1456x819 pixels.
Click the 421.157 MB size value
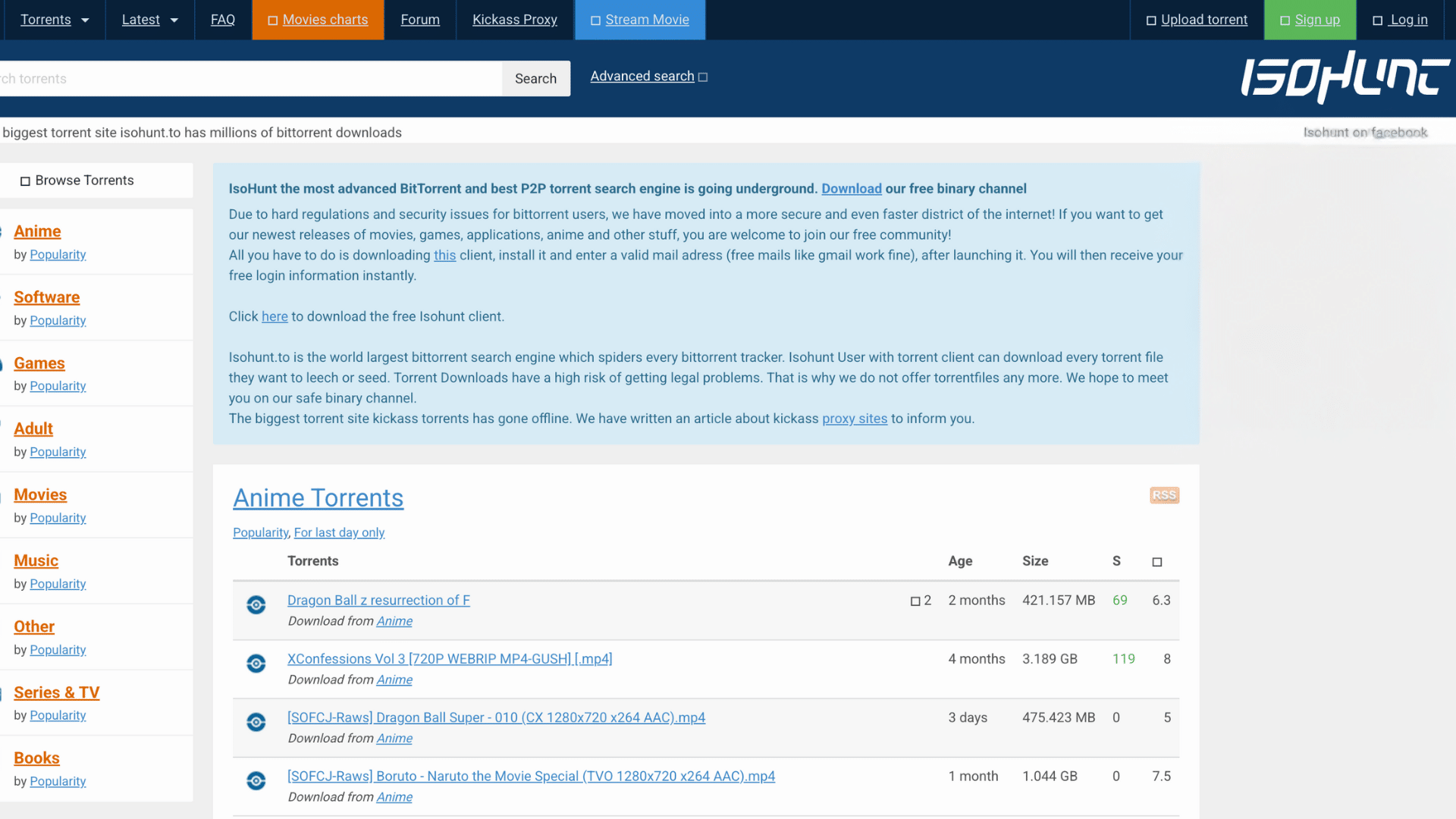(x=1059, y=601)
